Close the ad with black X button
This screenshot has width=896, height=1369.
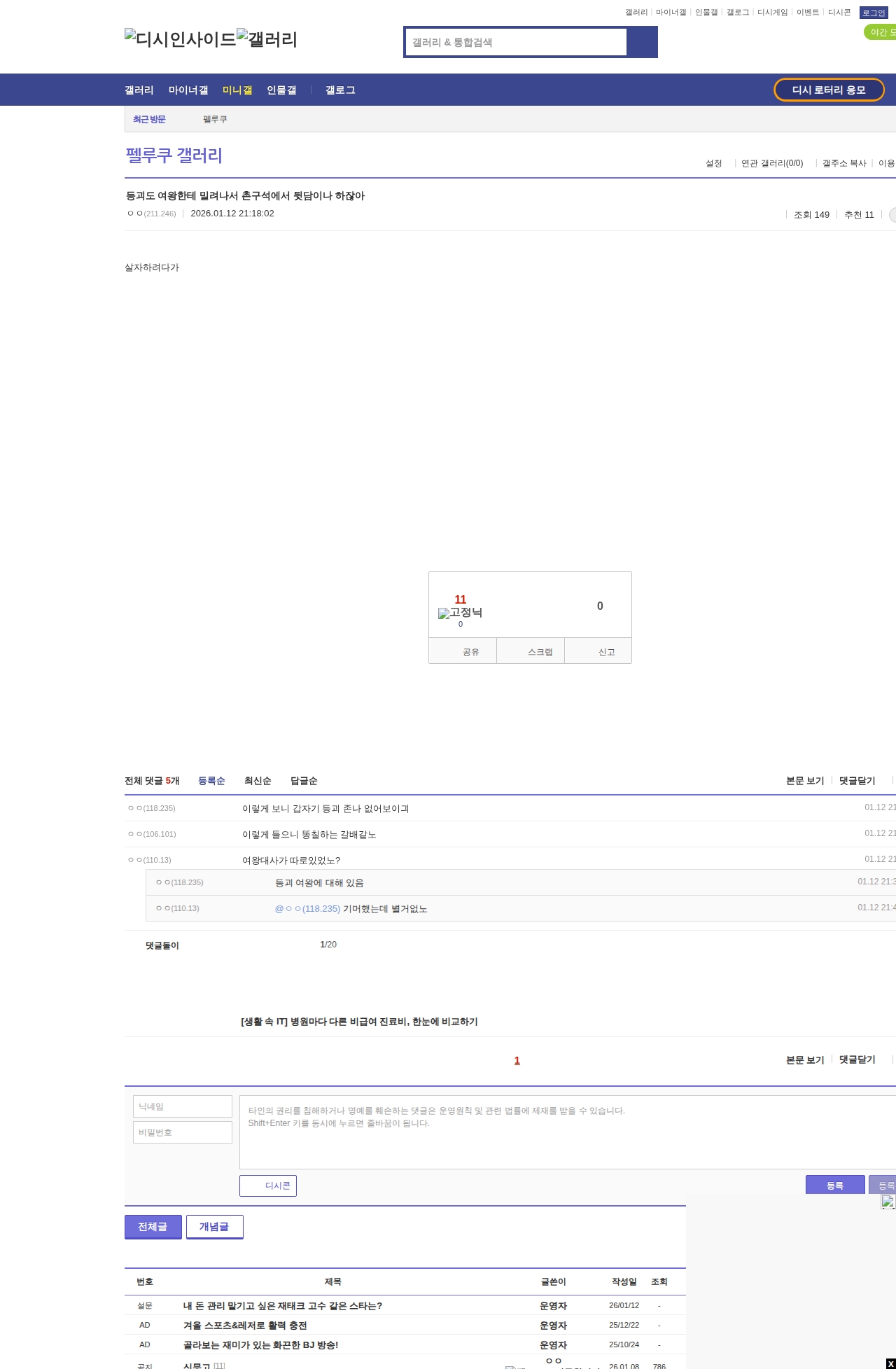click(890, 1363)
